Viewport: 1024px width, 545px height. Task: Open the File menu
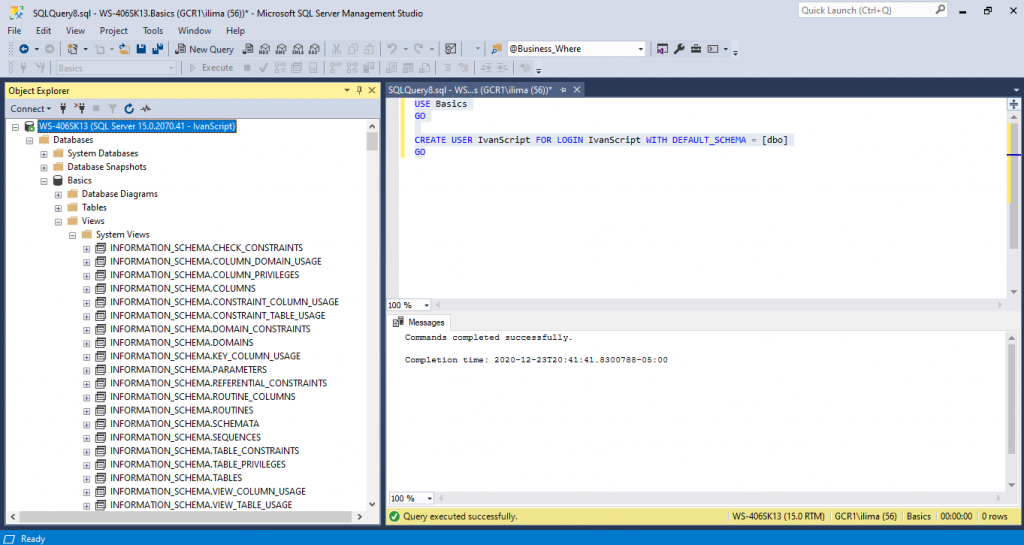pyautogui.click(x=14, y=31)
